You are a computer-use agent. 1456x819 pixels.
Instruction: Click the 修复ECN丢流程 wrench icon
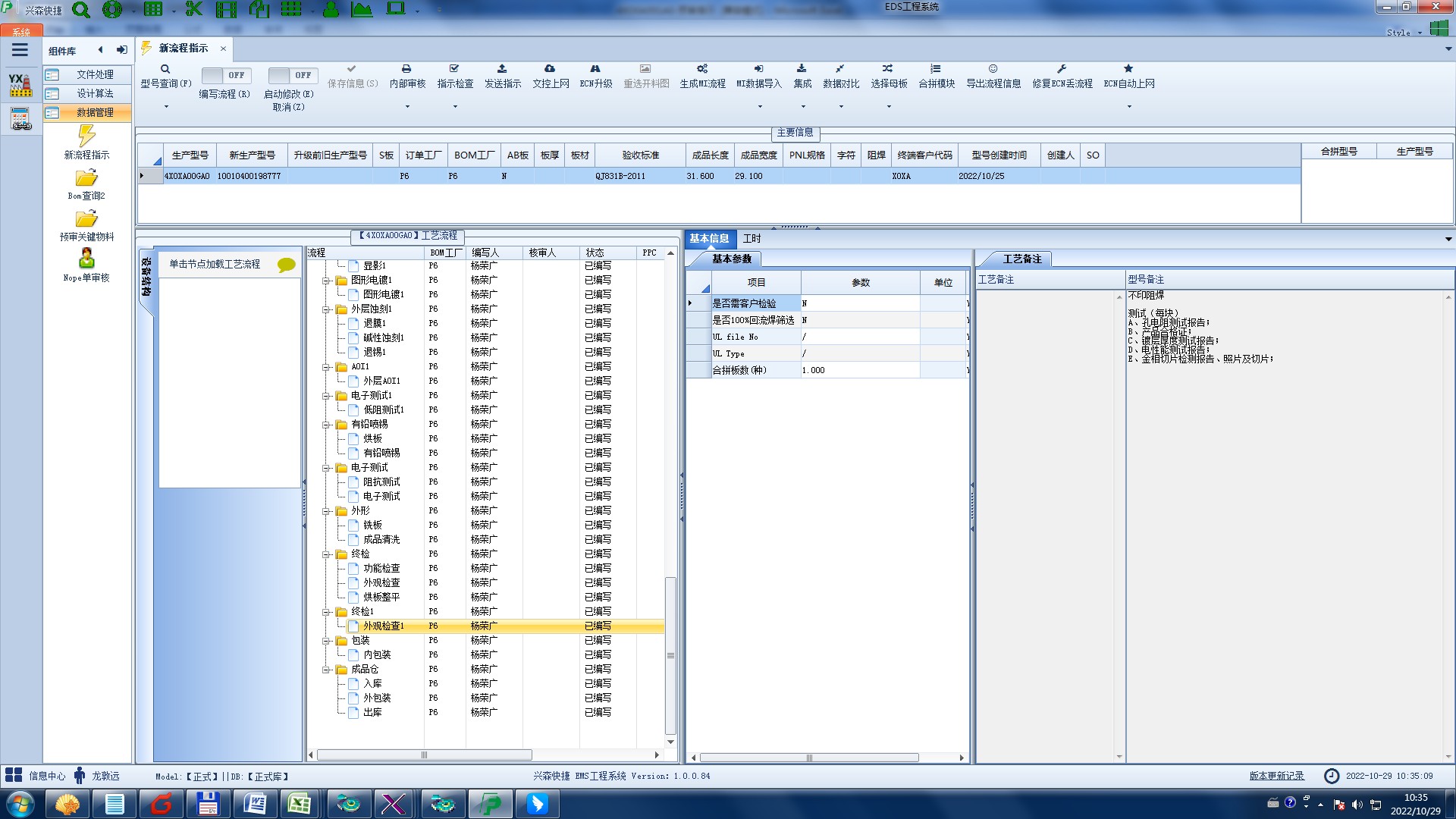(x=1062, y=69)
